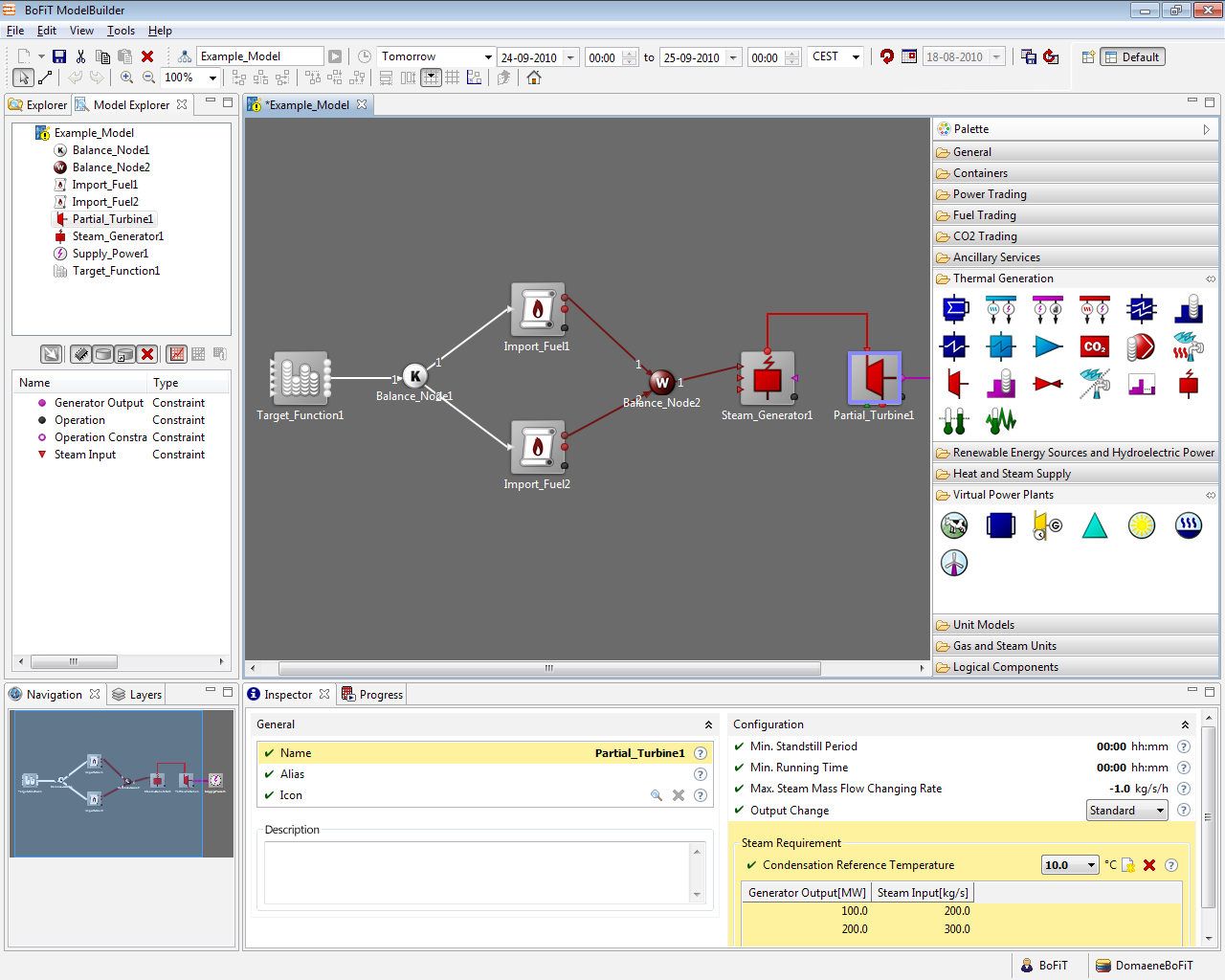The image size is (1225, 980).
Task: Toggle Condensation Reference Temperature check mark
Action: pyautogui.click(x=751, y=865)
